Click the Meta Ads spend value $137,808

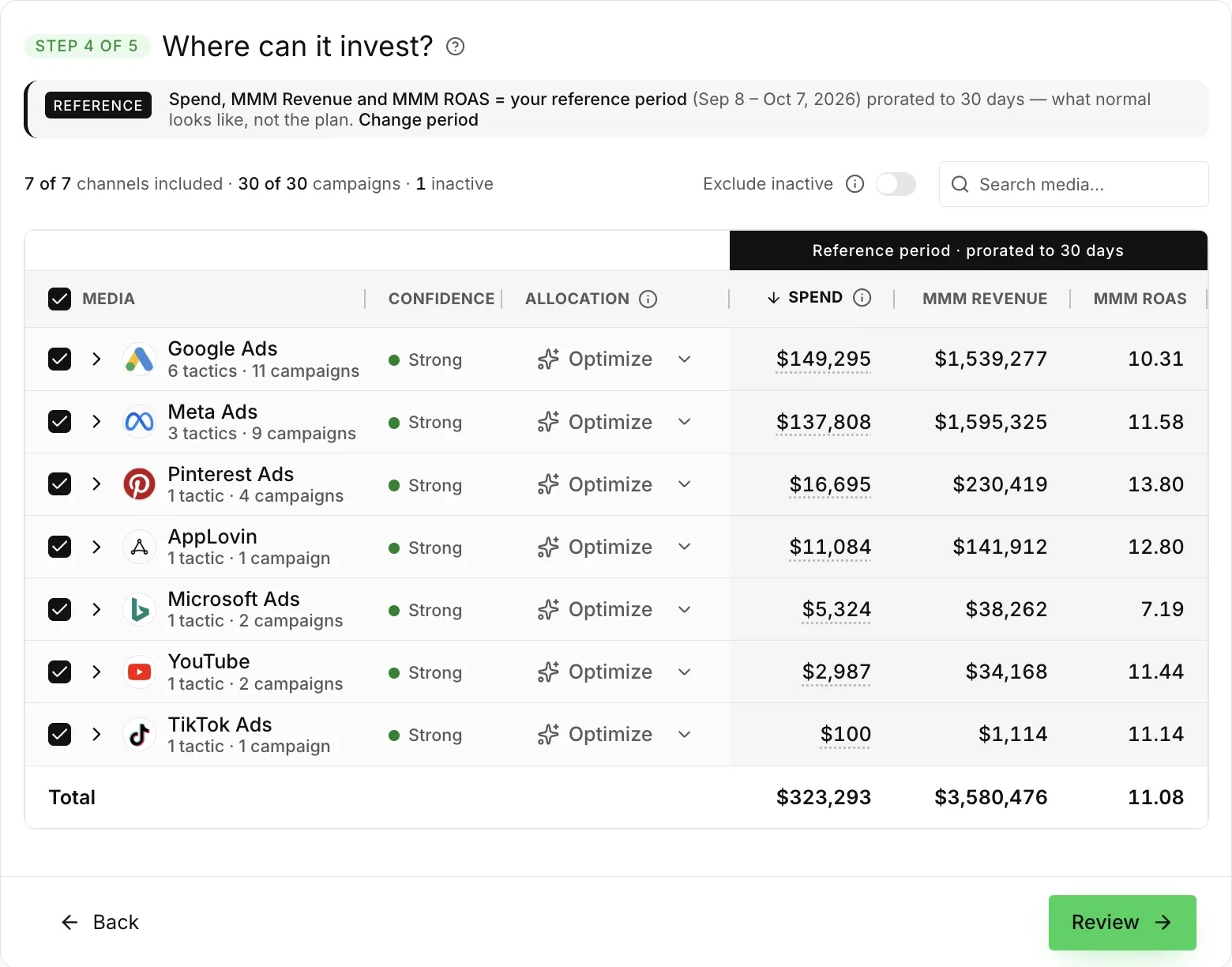[824, 422]
